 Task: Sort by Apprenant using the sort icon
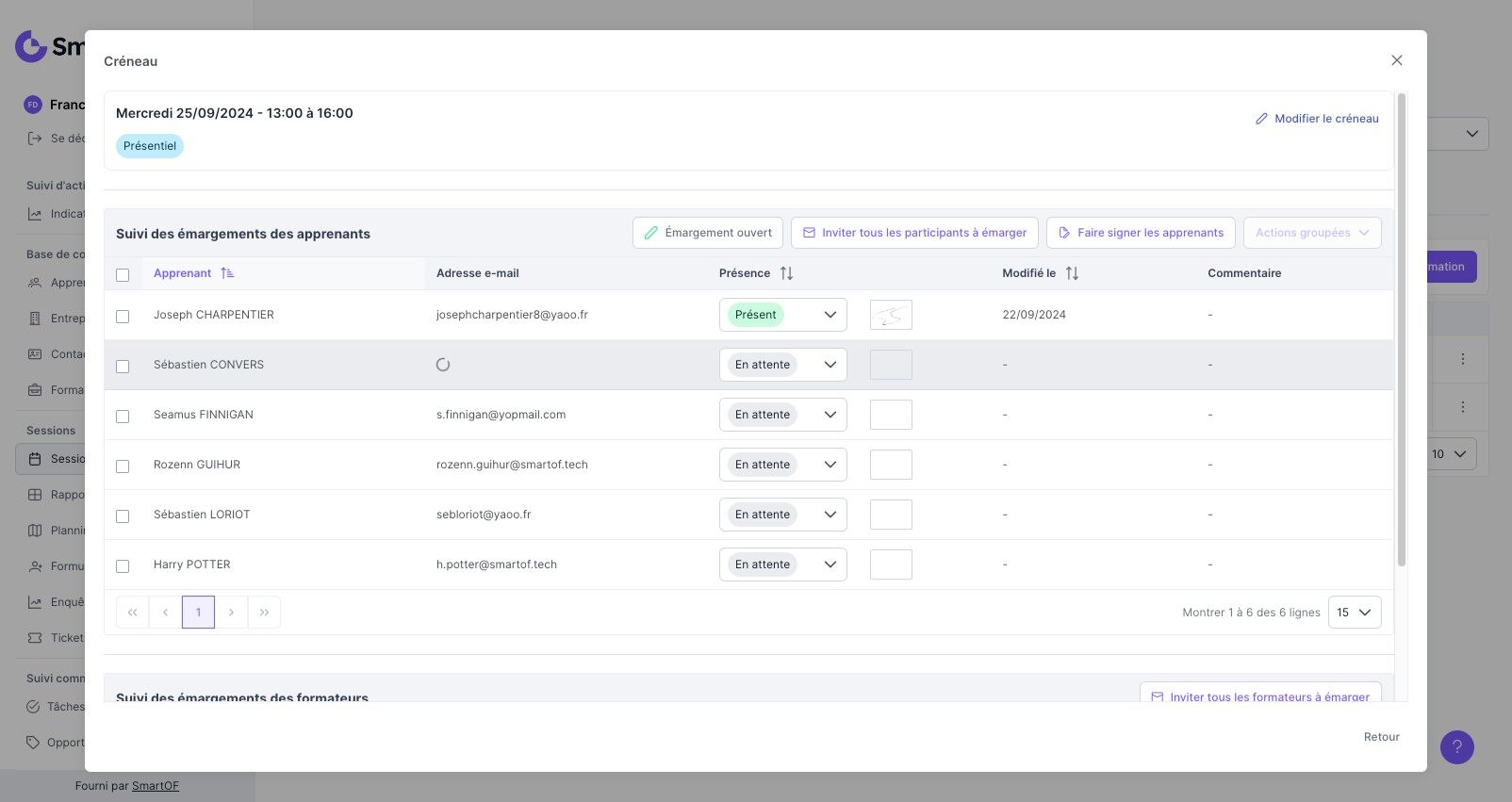(227, 273)
